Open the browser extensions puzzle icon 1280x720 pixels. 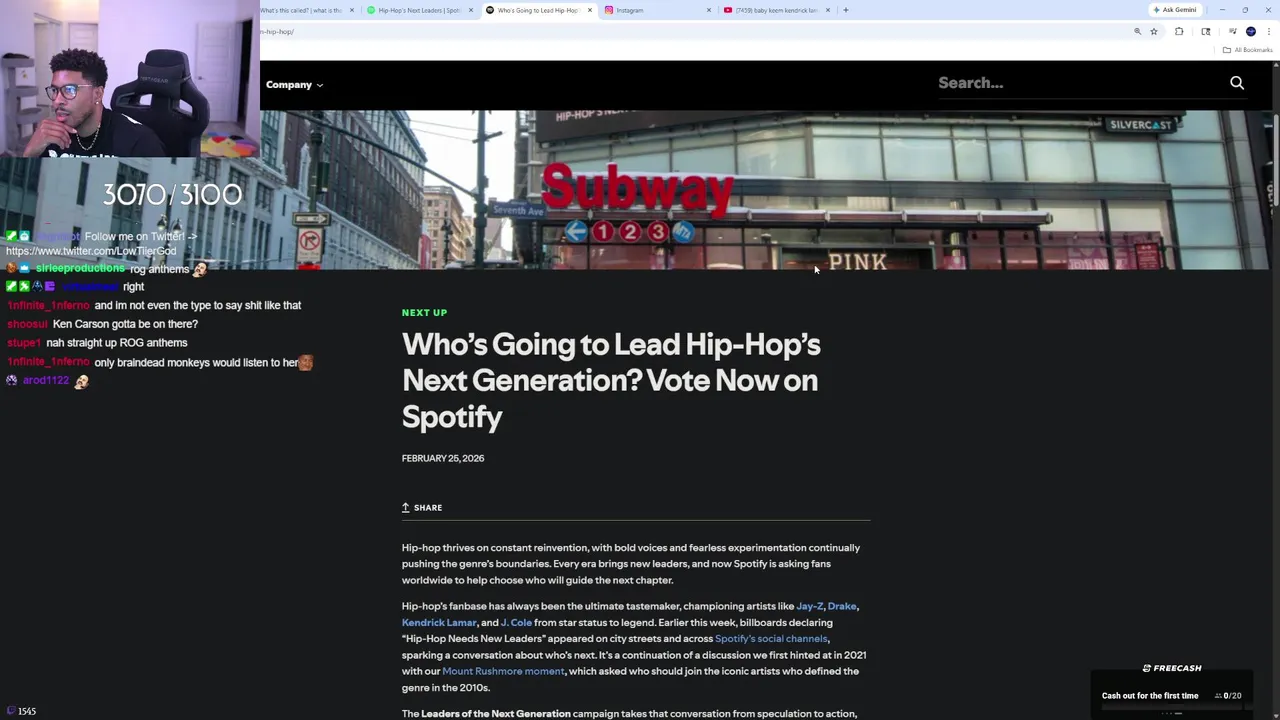coord(1179,32)
